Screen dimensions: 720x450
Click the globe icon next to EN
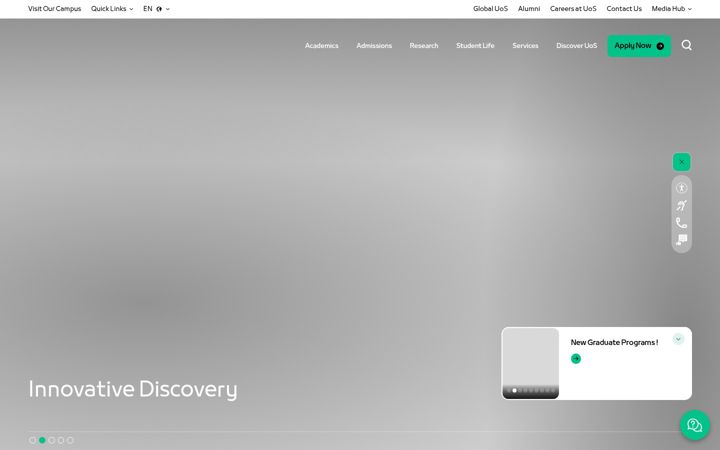(159, 9)
